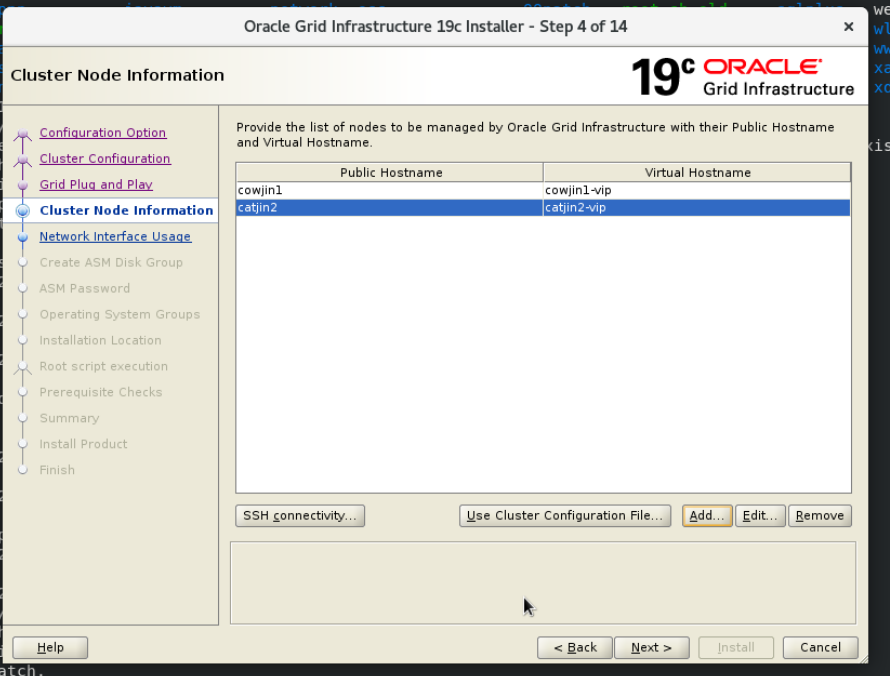The width and height of the screenshot is (890, 676).
Task: Click the Create ASM Disk Group step
Action: (x=111, y=263)
